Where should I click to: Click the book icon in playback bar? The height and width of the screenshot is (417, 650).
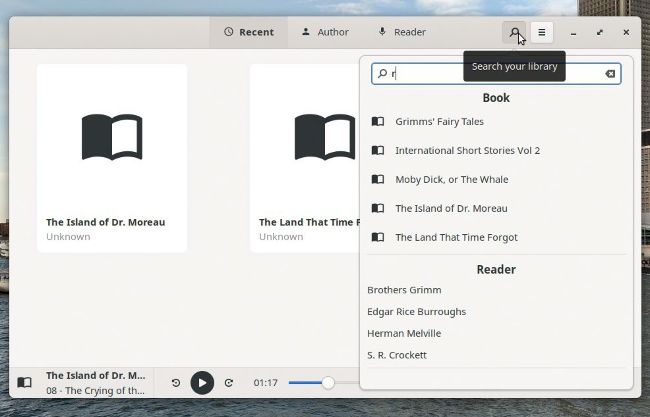tap(25, 383)
